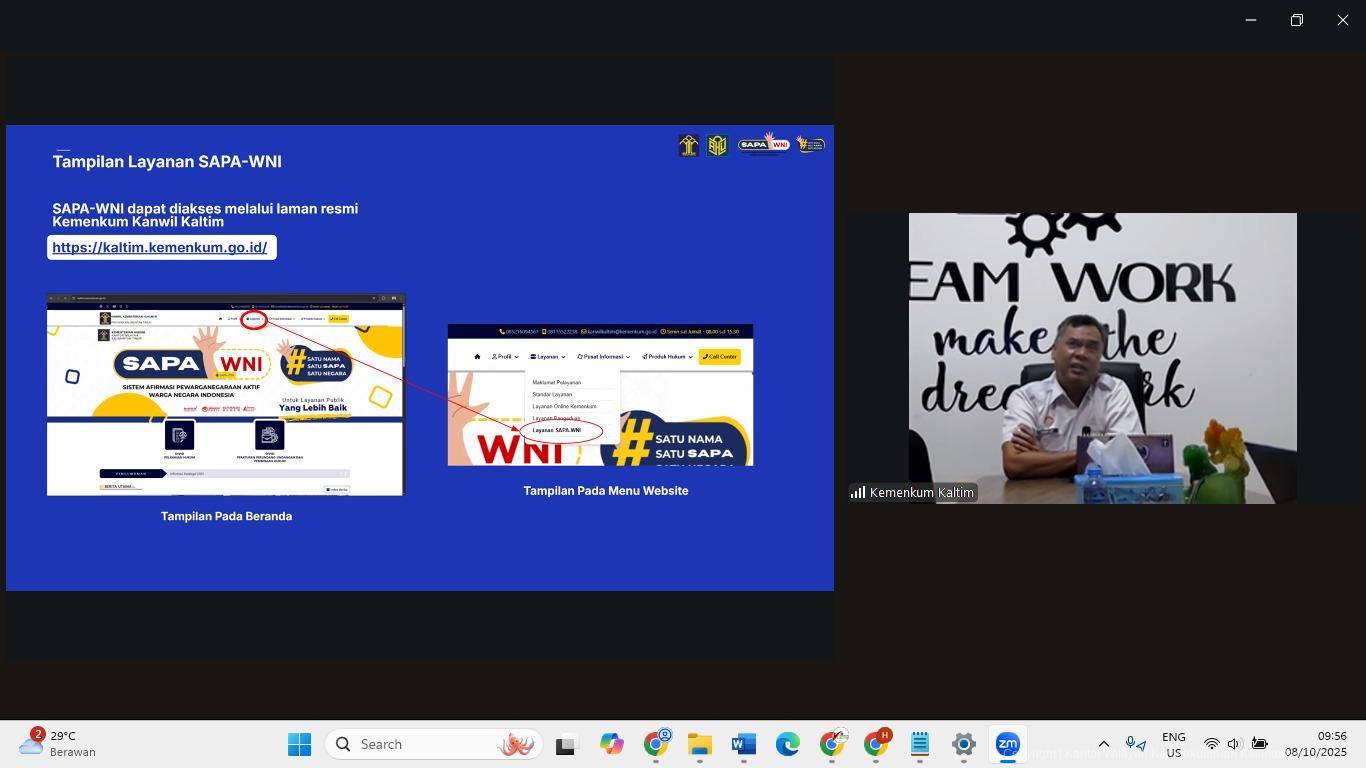Viewport: 1366px width, 768px height.
Task: Open the Settings gear in the taskbar
Action: point(963,745)
